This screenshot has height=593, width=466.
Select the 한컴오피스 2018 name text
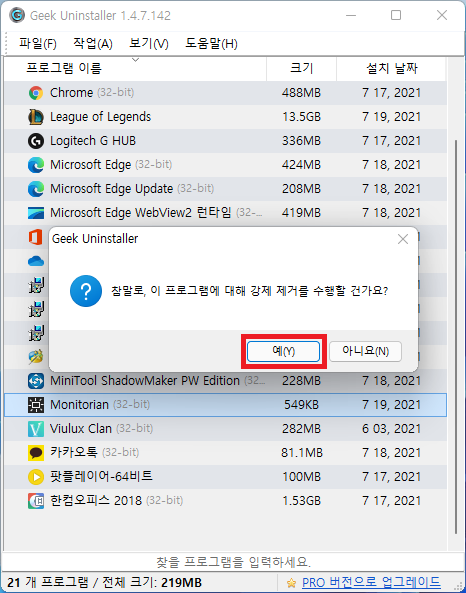tap(96, 501)
